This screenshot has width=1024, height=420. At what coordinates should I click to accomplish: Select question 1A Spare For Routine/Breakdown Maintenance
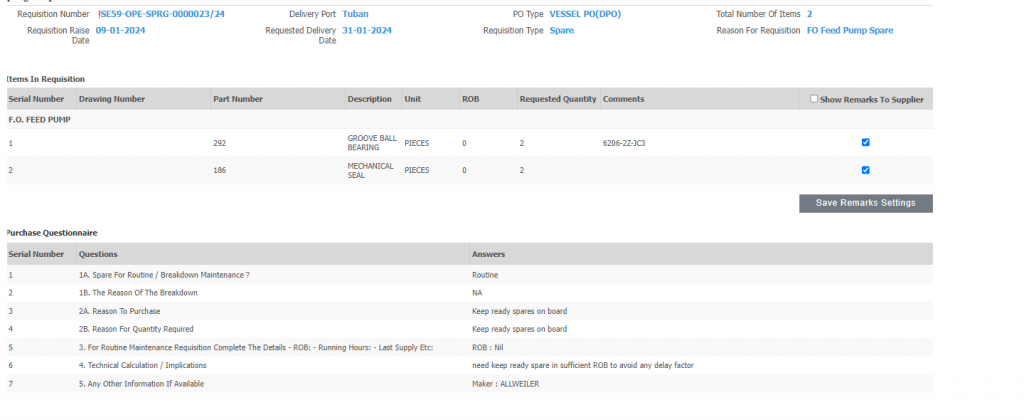(163, 274)
